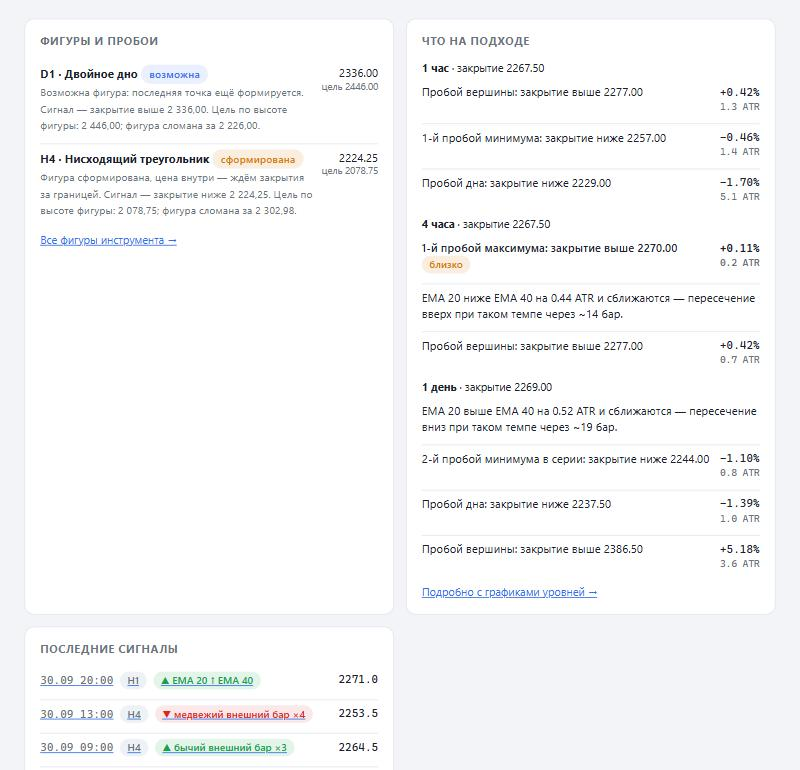Click the −1.70% value
The image size is (800, 770).
[739, 182]
